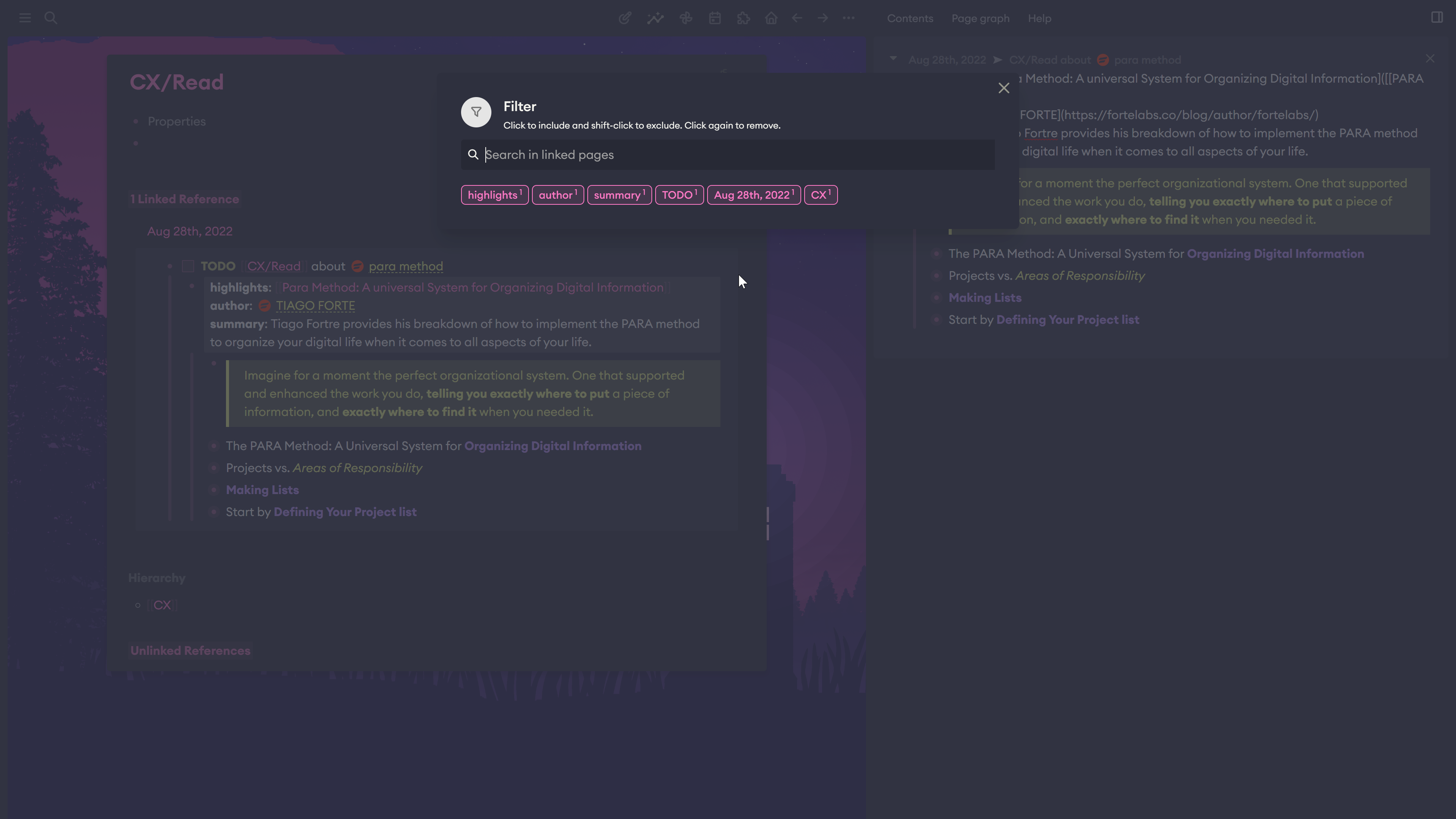Go back with the left arrow icon
This screenshot has width=1456, height=819.
pos(796,17)
